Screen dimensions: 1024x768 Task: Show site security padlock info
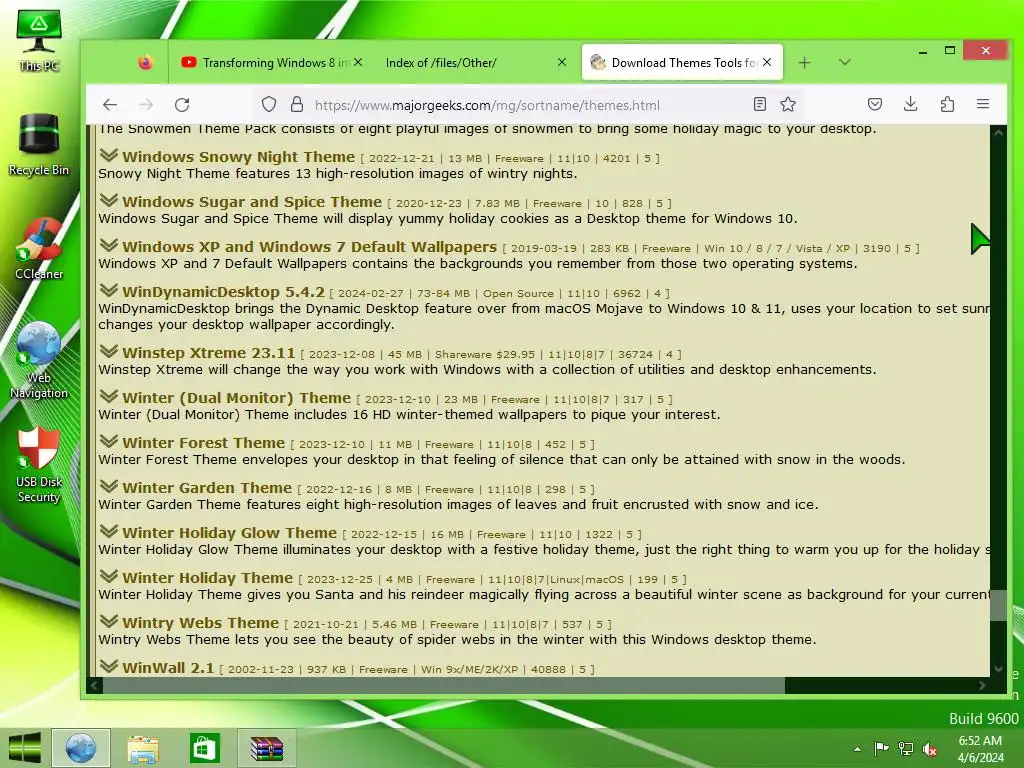click(297, 104)
